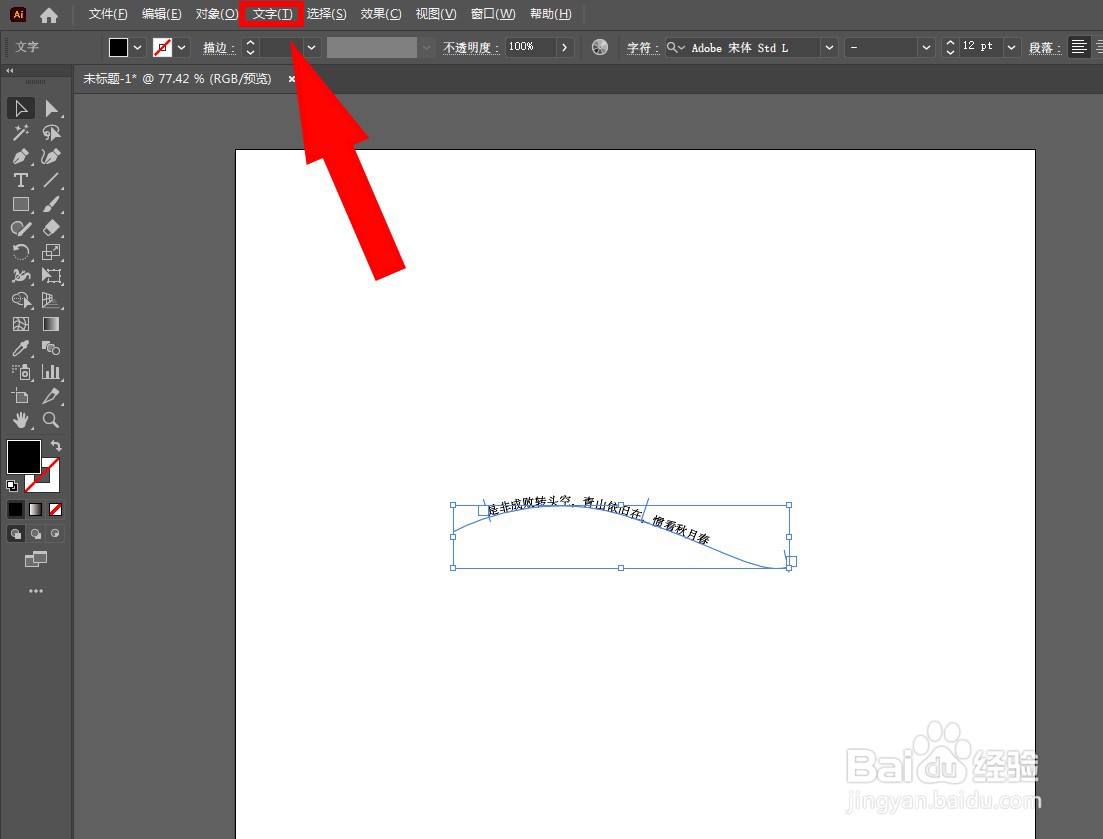Viewport: 1103px width, 839px height.
Task: Select the Rectangle tool
Action: [20, 204]
